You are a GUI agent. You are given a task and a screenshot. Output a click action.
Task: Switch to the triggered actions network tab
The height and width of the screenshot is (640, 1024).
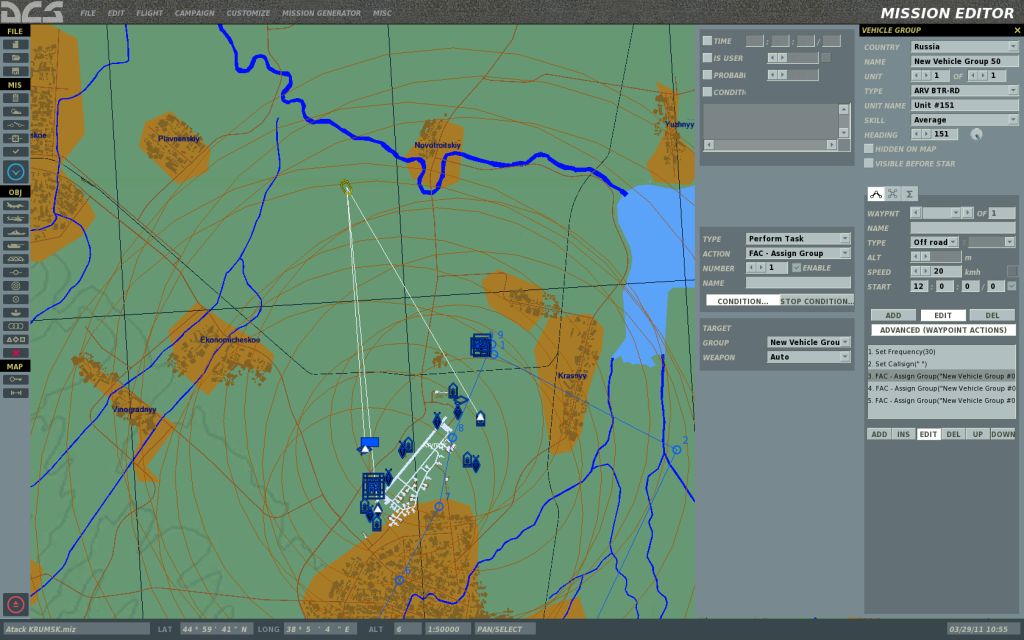pyautogui.click(x=893, y=194)
